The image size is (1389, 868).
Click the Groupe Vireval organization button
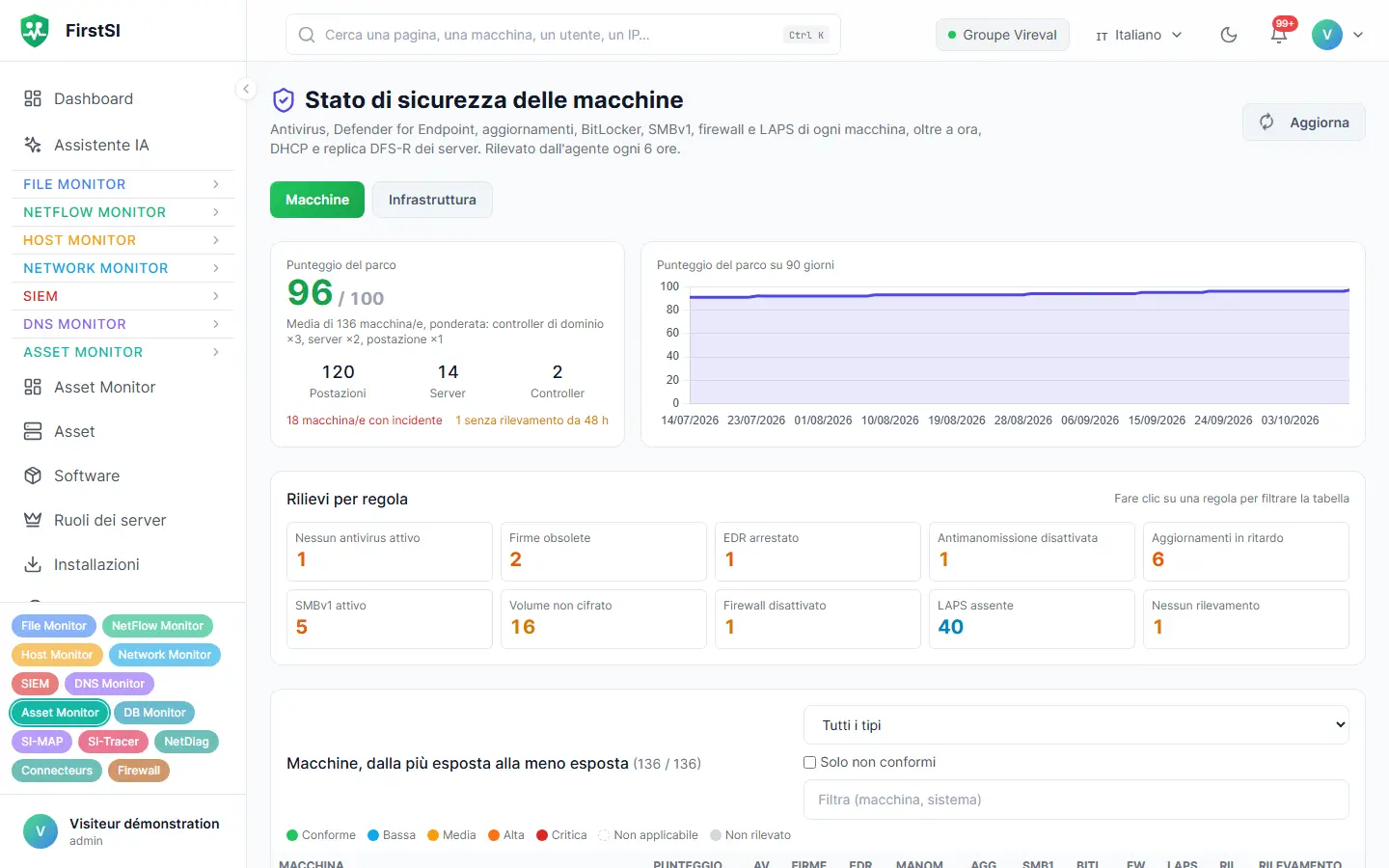click(1002, 35)
